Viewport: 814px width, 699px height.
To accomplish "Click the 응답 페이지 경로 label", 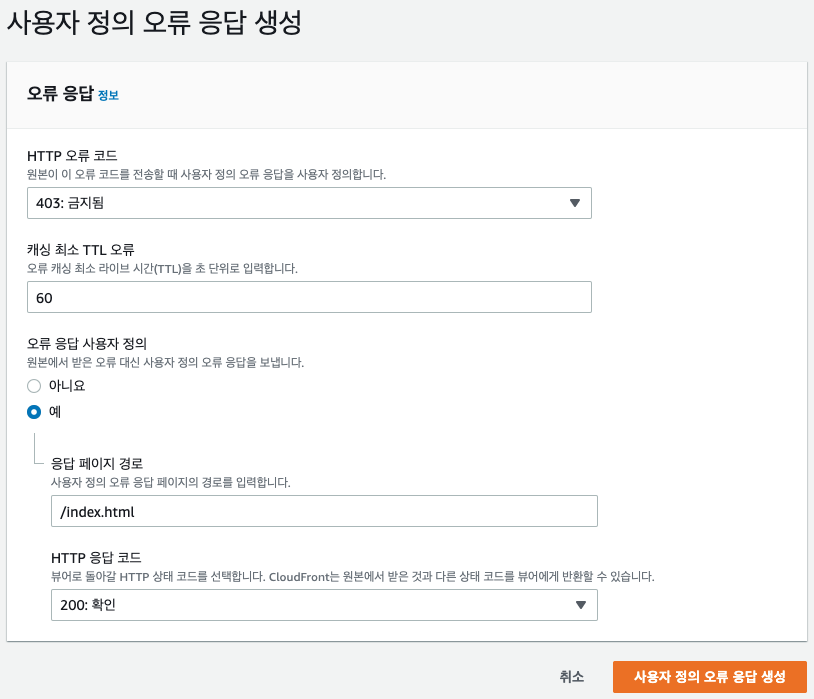I will tap(97, 463).
